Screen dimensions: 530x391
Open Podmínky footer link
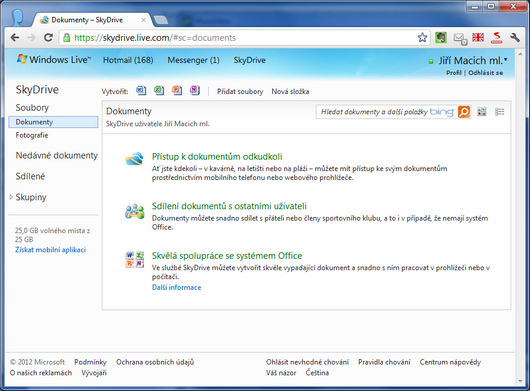tap(90, 362)
